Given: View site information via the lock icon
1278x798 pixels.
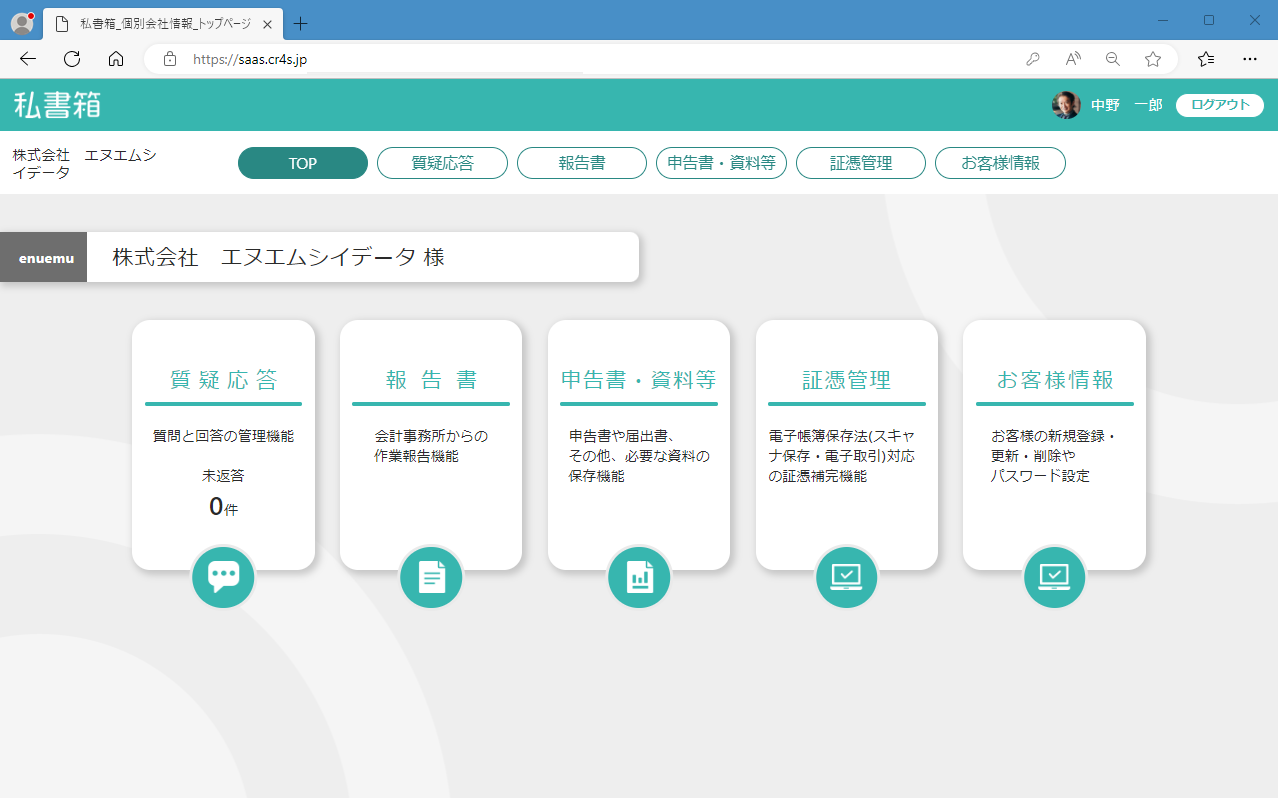Looking at the screenshot, I should tap(170, 59).
